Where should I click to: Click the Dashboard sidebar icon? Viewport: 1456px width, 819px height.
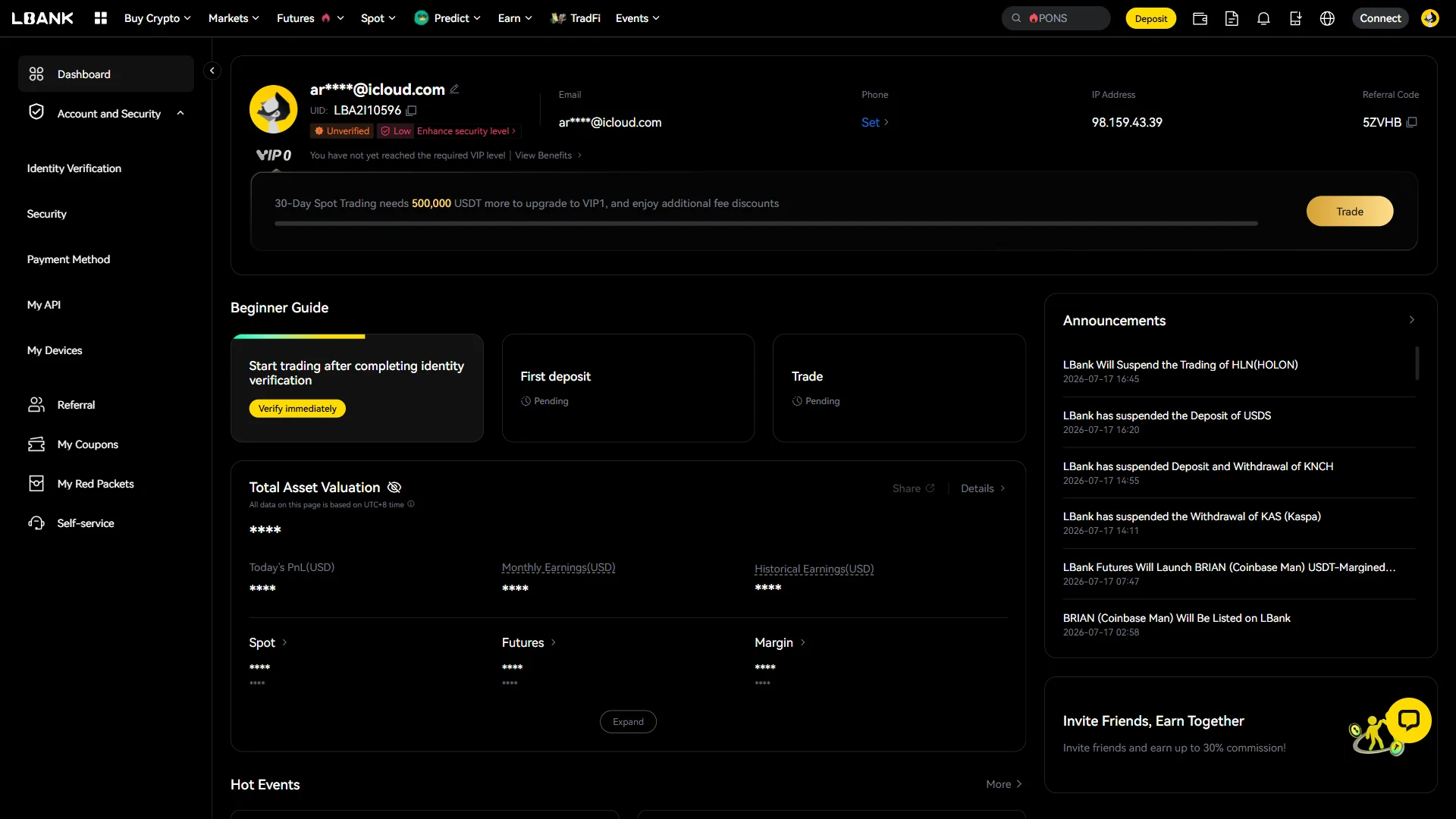36,74
